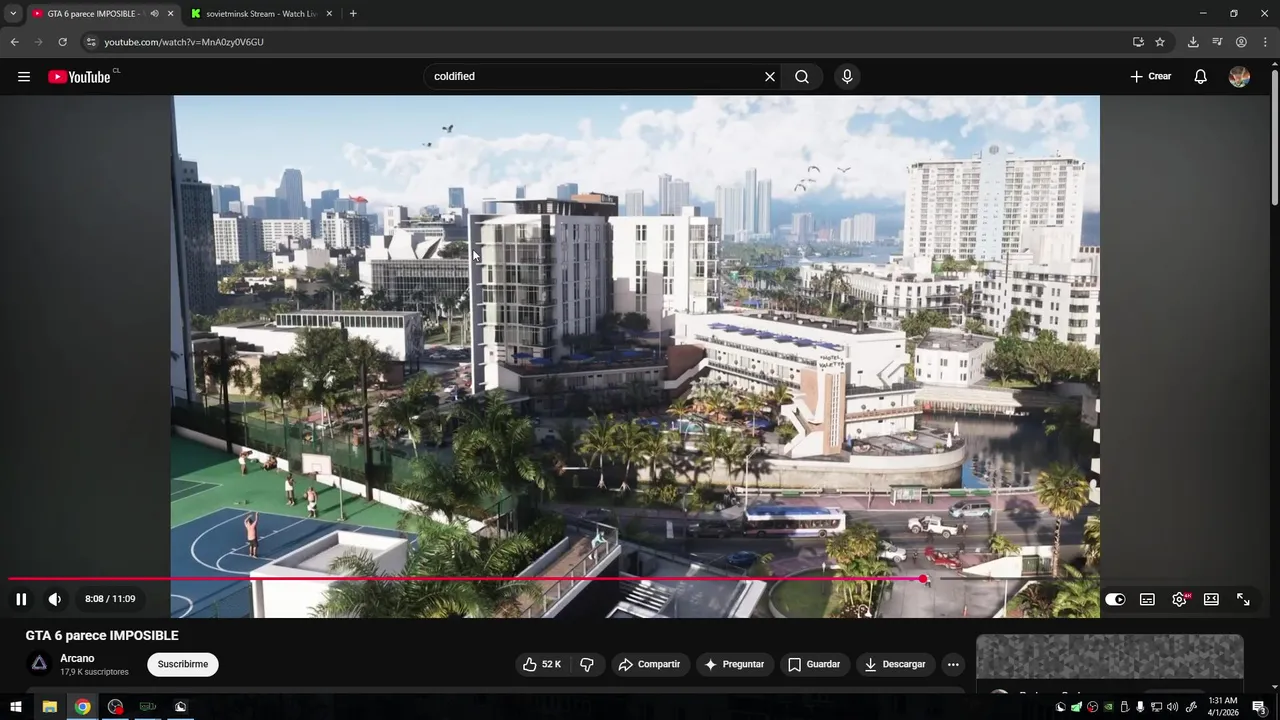The height and width of the screenshot is (720, 1280).
Task: Start voice search with microphone button
Action: (847, 77)
